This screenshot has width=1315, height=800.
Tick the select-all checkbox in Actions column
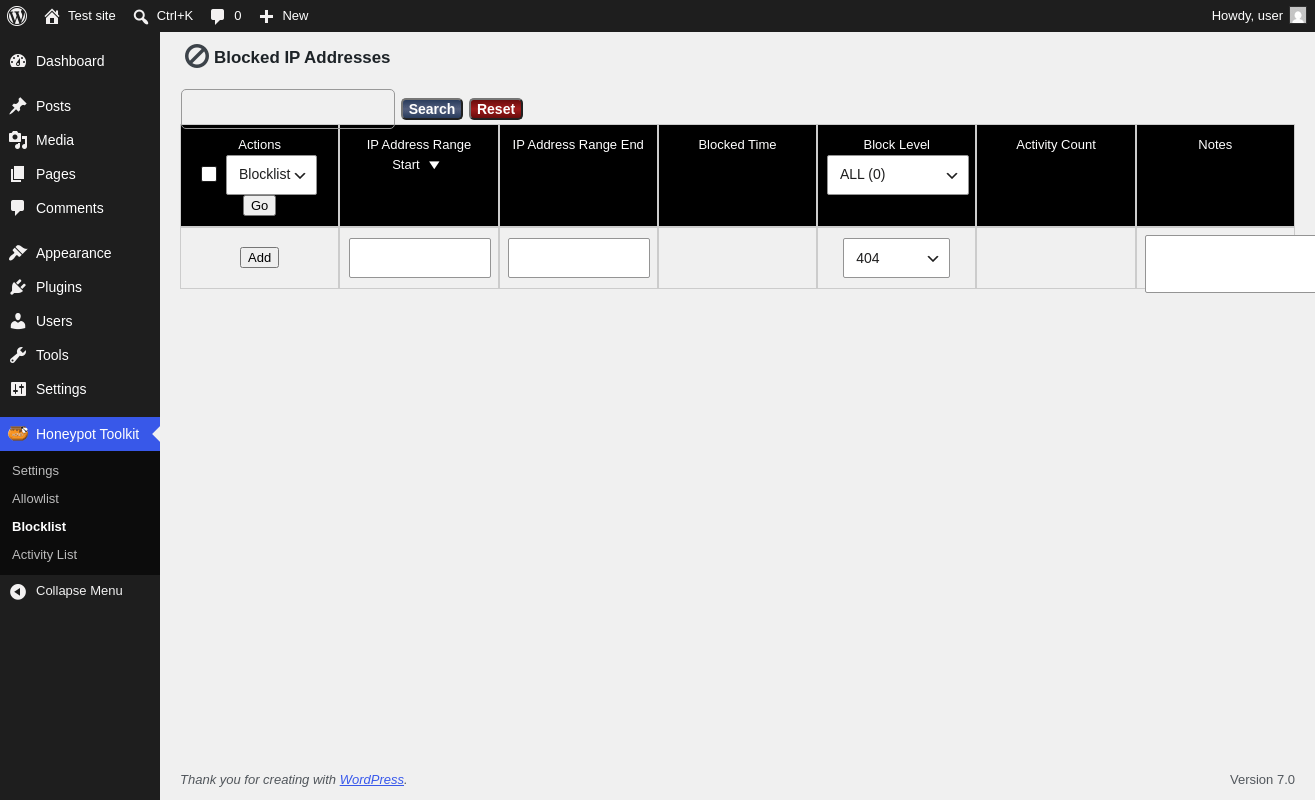point(209,174)
